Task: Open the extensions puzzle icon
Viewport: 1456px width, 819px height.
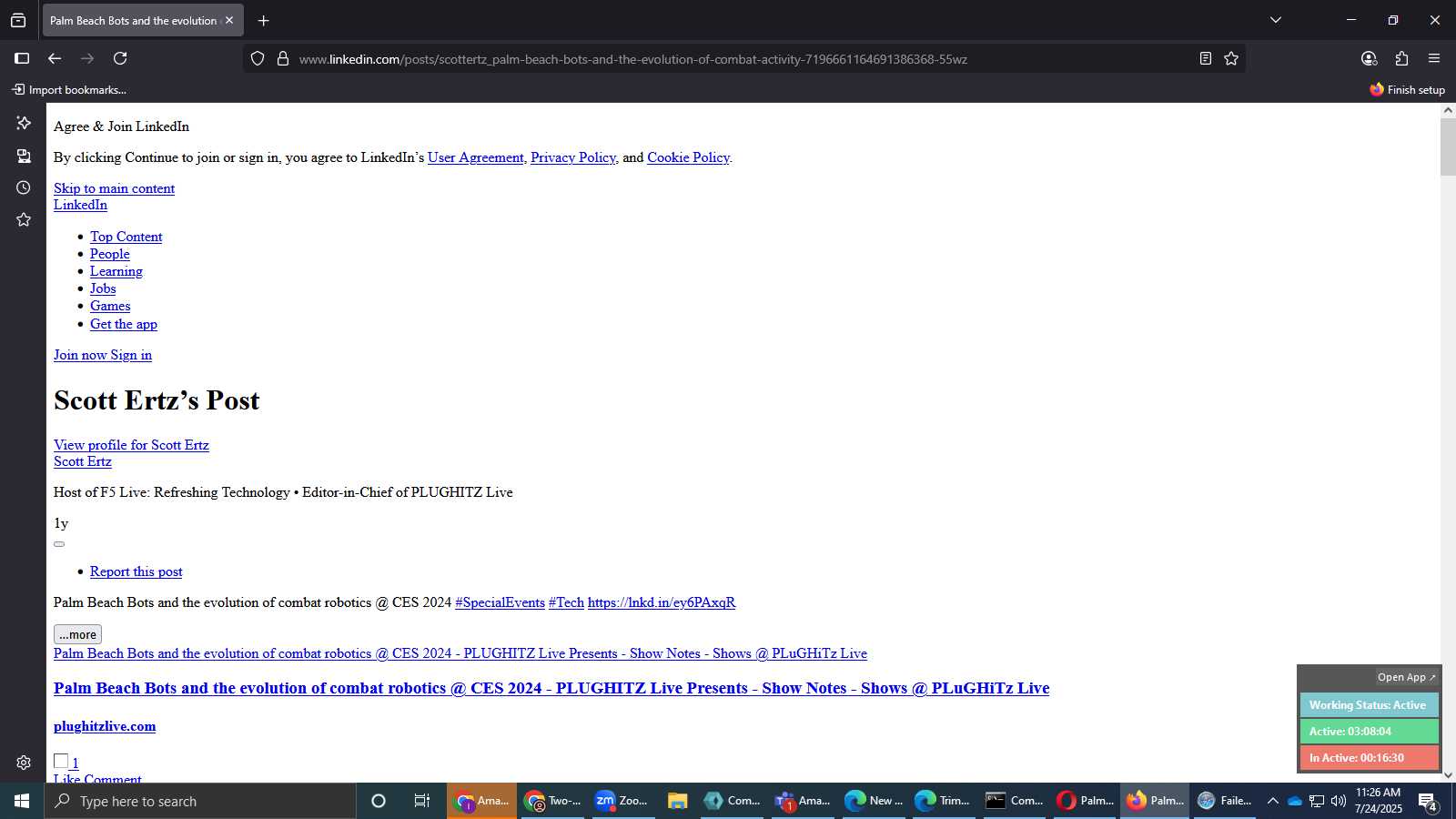Action: [1401, 58]
